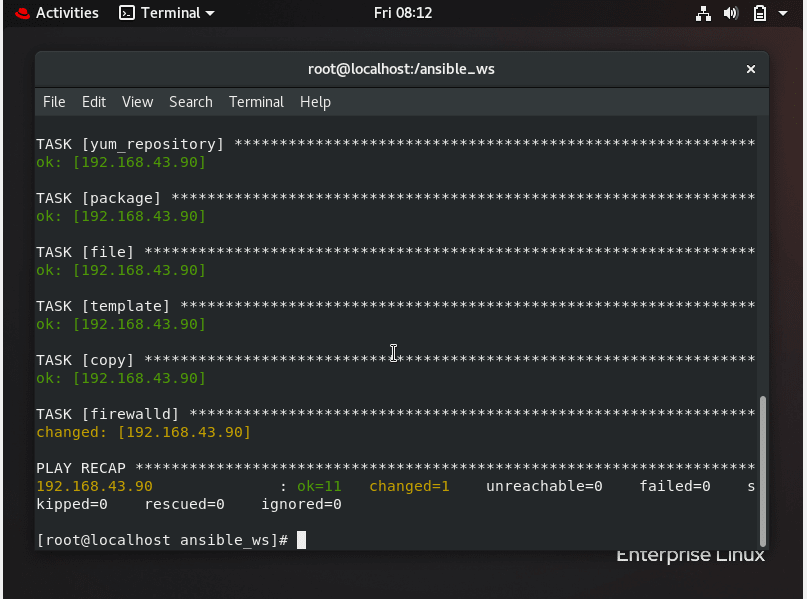
Task: Click the changed=1 value
Action: click(x=409, y=486)
